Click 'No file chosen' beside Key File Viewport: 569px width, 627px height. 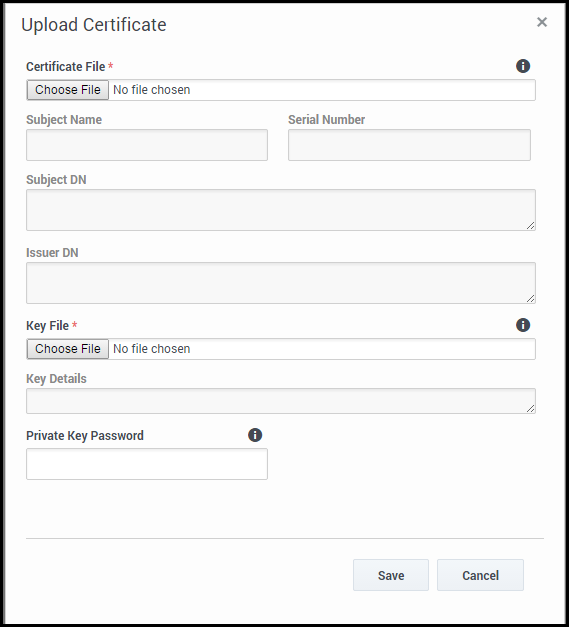(152, 349)
